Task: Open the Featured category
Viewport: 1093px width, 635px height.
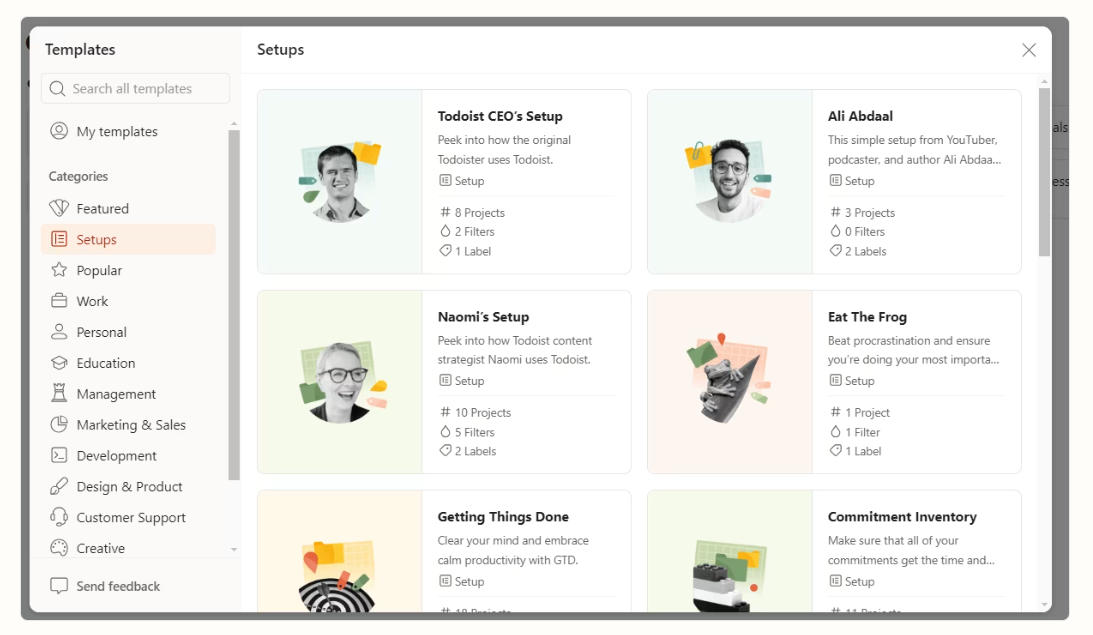Action: (128, 208)
